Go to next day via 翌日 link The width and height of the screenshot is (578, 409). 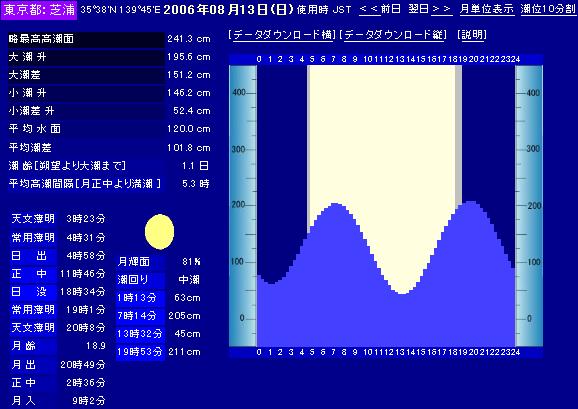[x=430, y=9]
